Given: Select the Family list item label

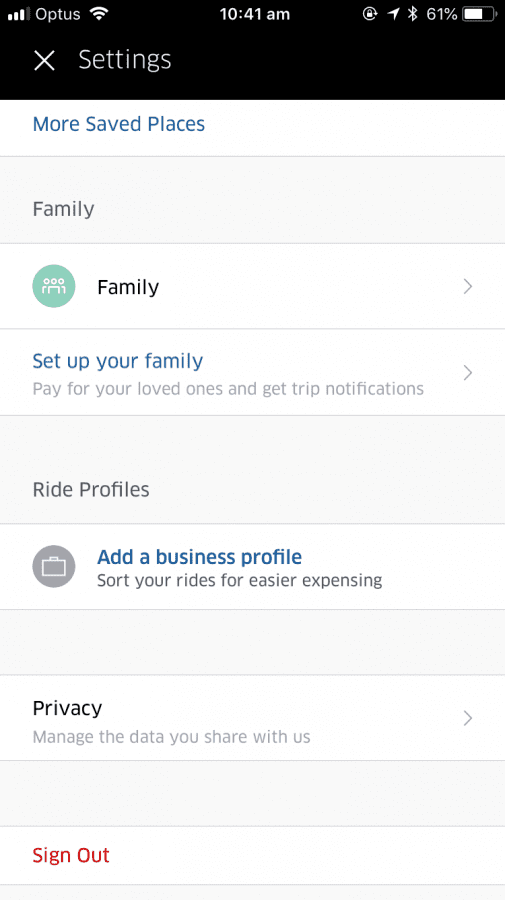Looking at the screenshot, I should [128, 287].
